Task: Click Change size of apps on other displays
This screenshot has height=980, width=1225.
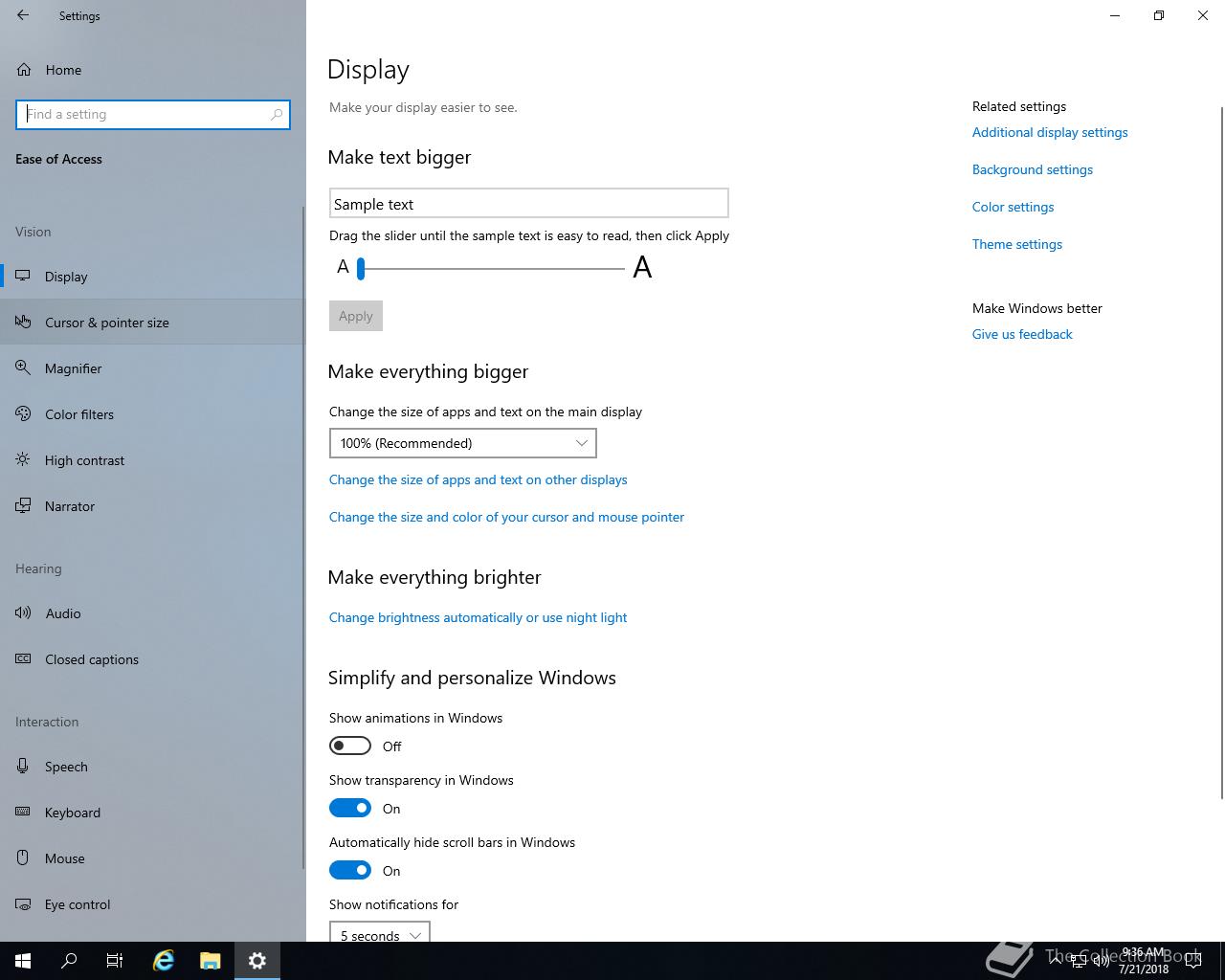Action: (x=479, y=479)
